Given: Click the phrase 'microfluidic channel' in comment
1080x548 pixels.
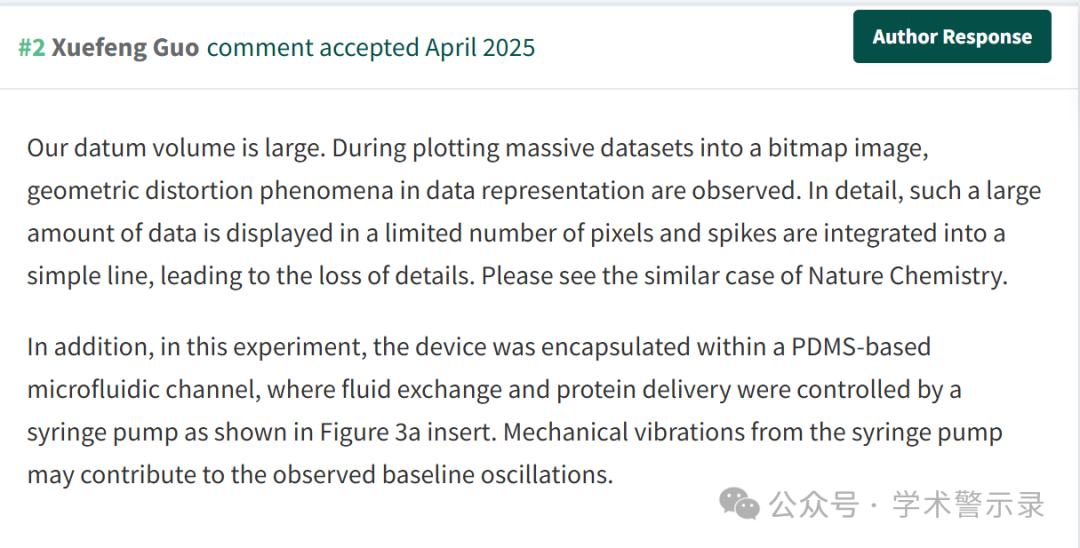Looking at the screenshot, I should (143, 390).
